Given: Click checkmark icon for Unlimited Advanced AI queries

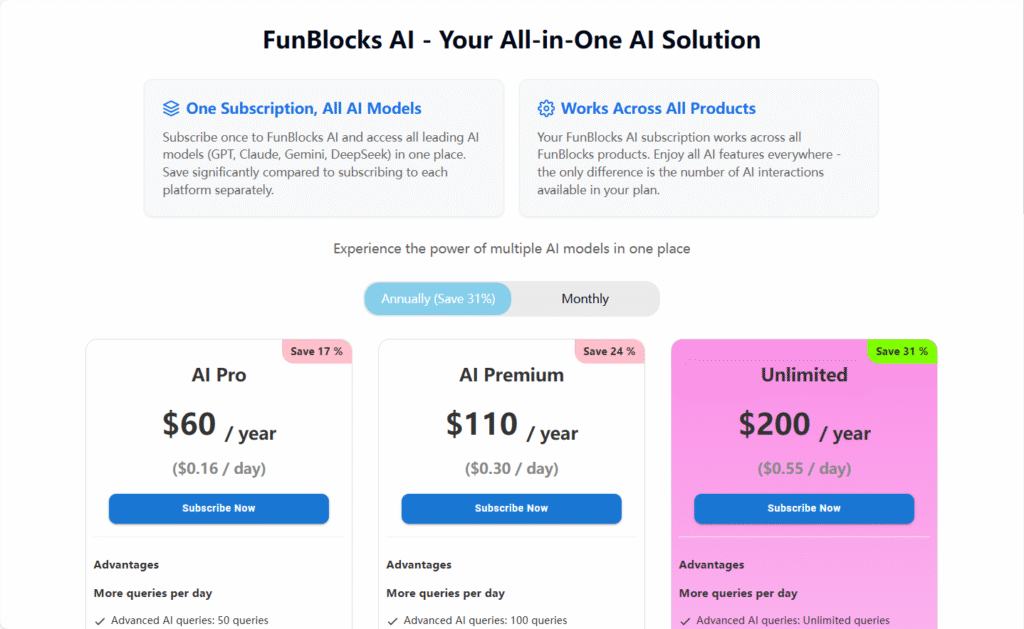Looking at the screenshot, I should point(685,621).
